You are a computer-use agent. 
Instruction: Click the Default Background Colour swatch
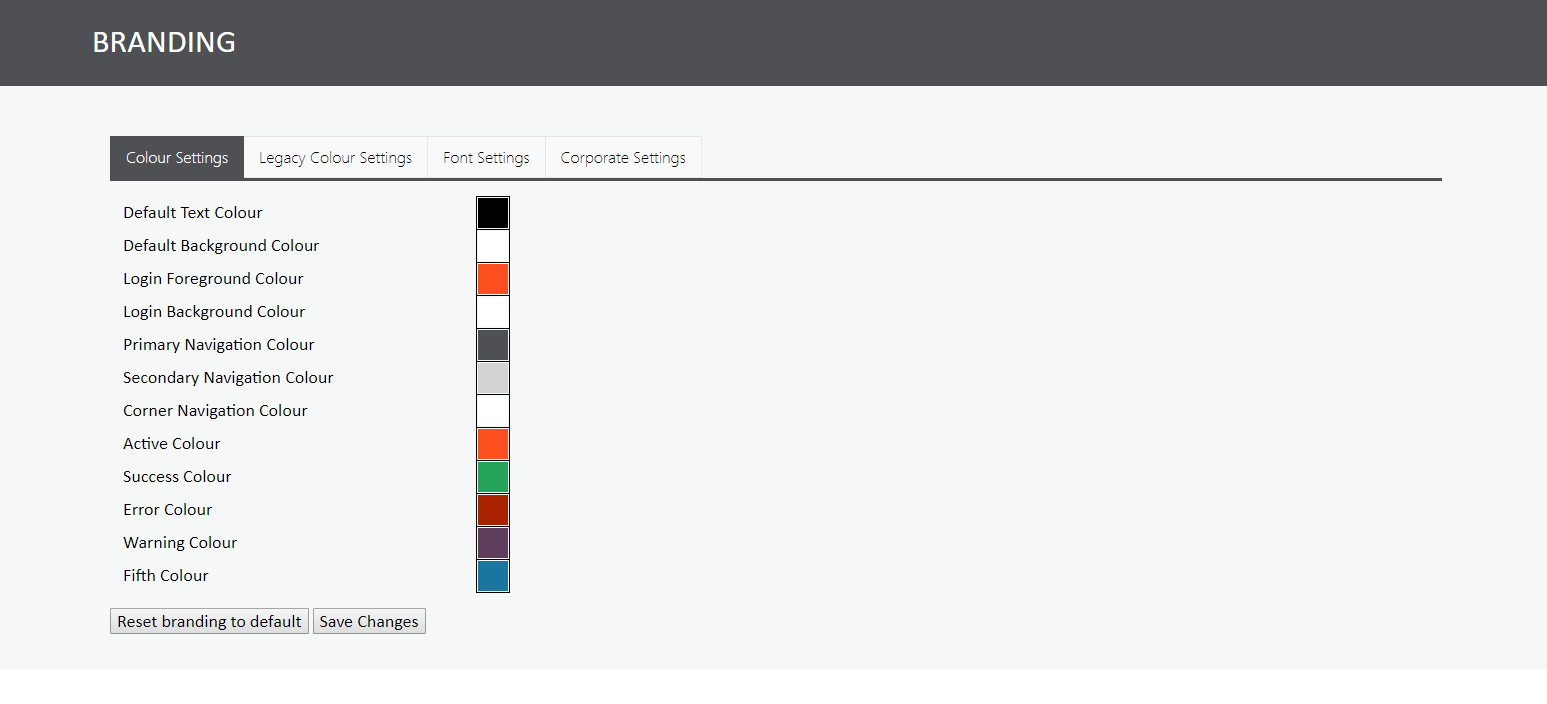[x=493, y=246]
